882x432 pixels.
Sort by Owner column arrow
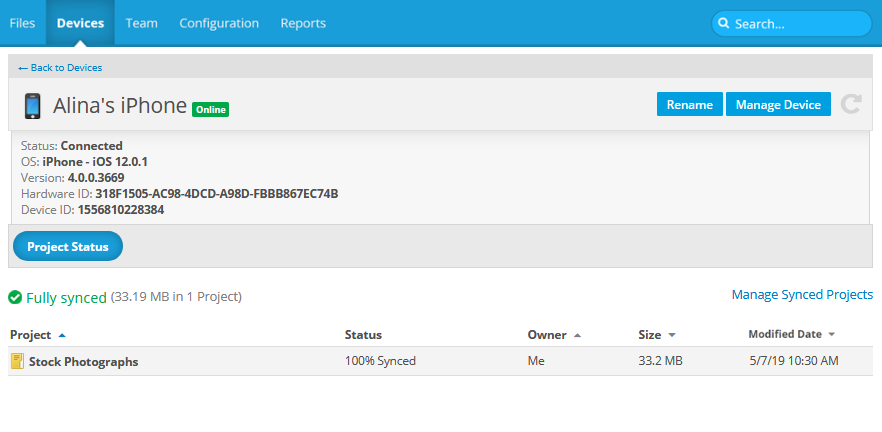pyautogui.click(x=578, y=335)
